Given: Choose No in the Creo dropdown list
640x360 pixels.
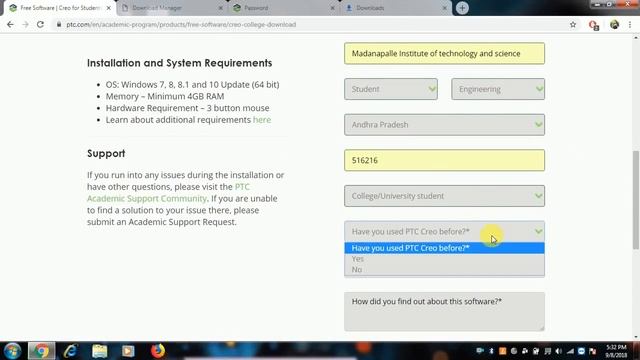Looking at the screenshot, I should (444, 269).
